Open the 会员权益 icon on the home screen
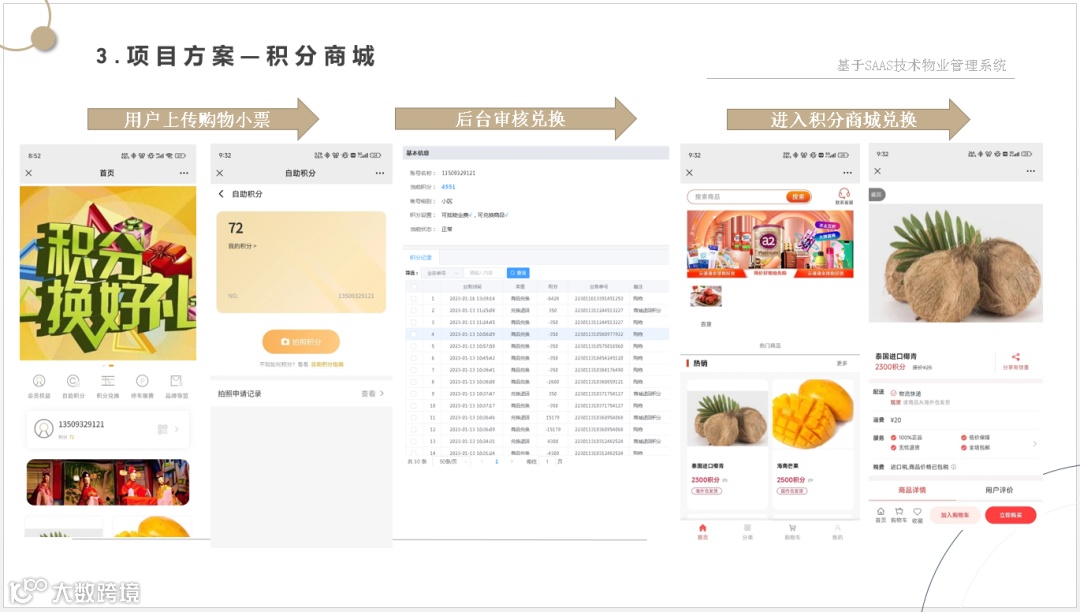Image resolution: width=1080 pixels, height=612 pixels. point(39,381)
